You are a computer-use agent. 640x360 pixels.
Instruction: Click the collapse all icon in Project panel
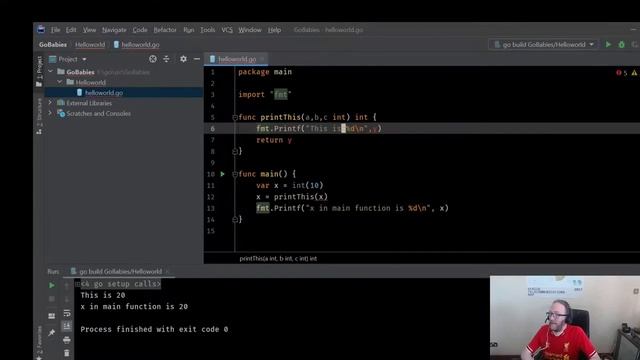[166, 59]
